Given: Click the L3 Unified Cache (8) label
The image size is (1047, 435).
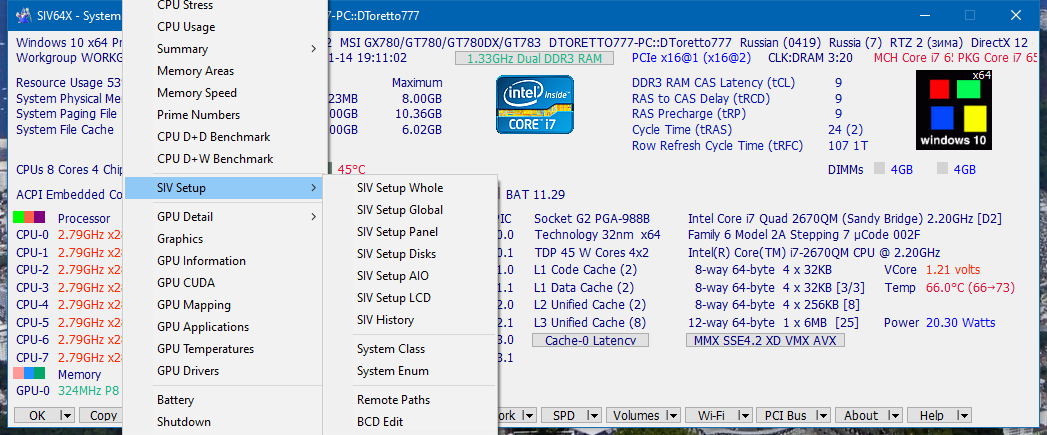Looking at the screenshot, I should [x=590, y=323].
